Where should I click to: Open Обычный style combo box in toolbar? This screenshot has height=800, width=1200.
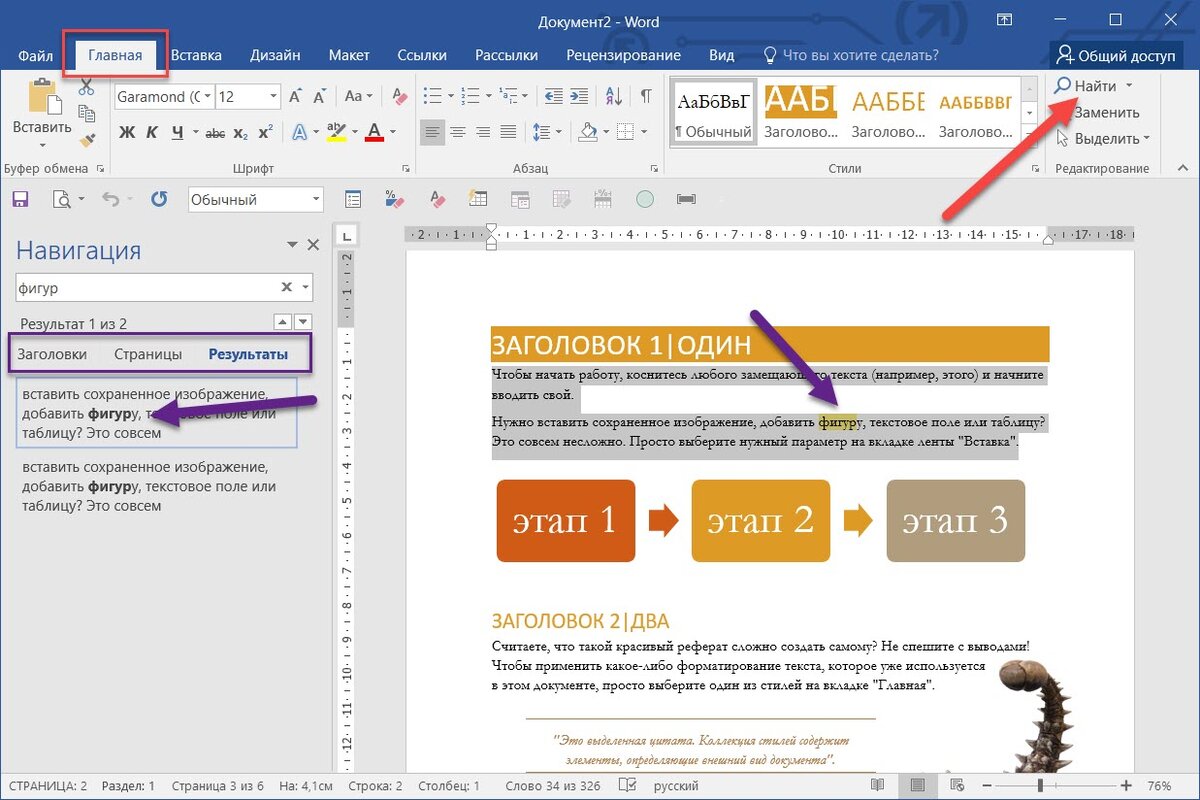(256, 199)
